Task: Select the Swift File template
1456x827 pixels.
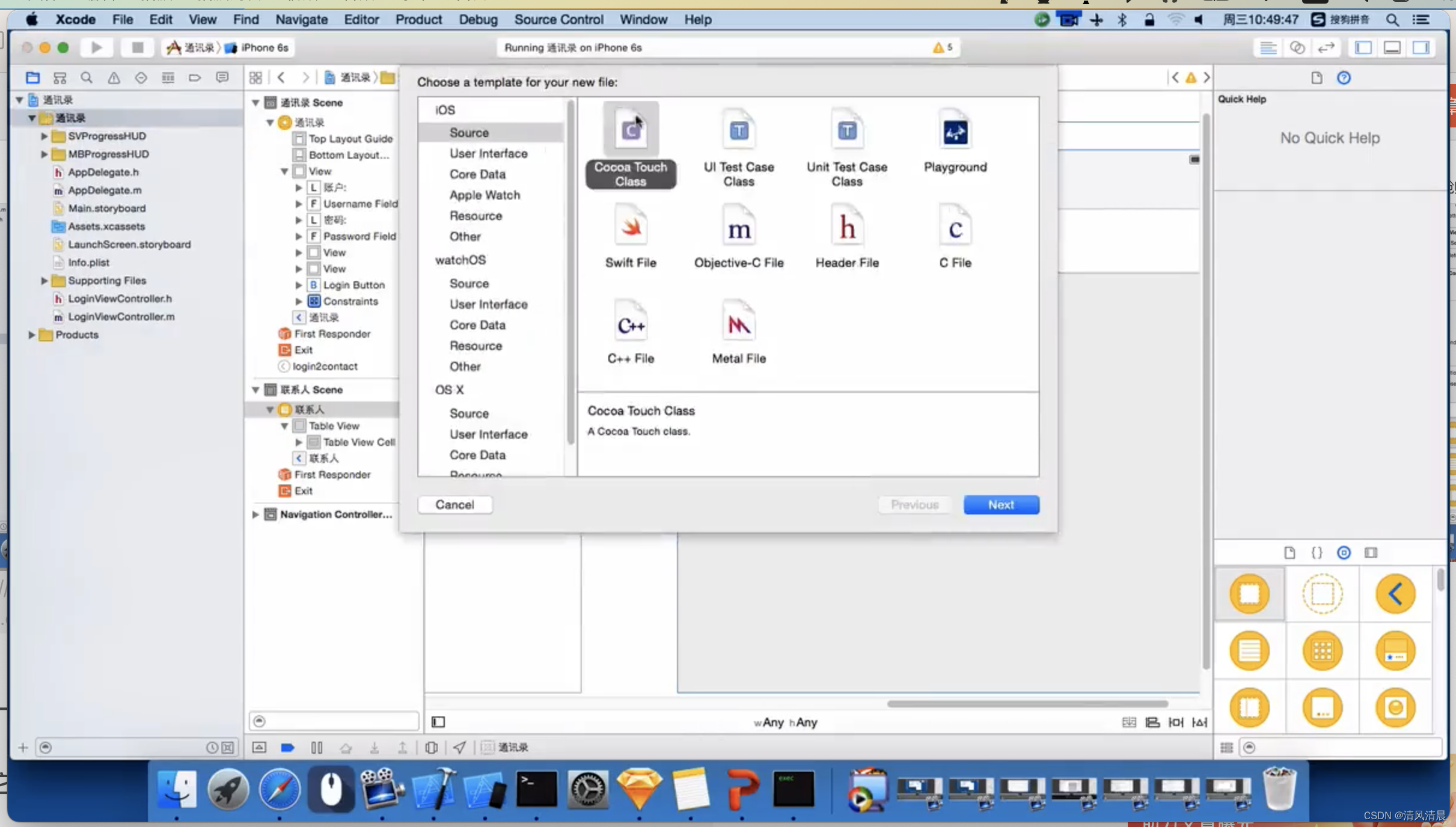Action: (631, 236)
